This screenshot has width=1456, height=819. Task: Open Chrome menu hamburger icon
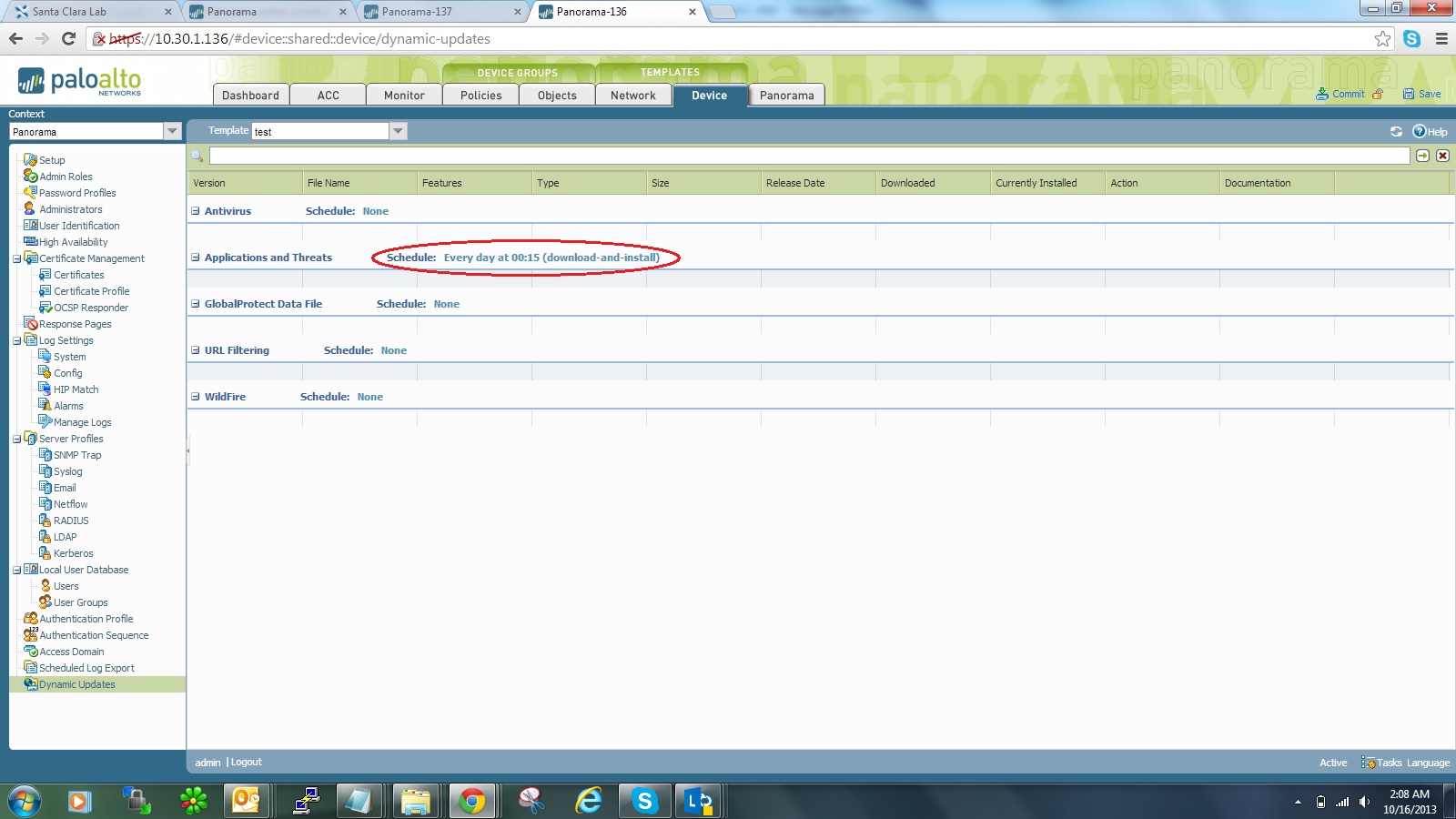tap(1441, 38)
